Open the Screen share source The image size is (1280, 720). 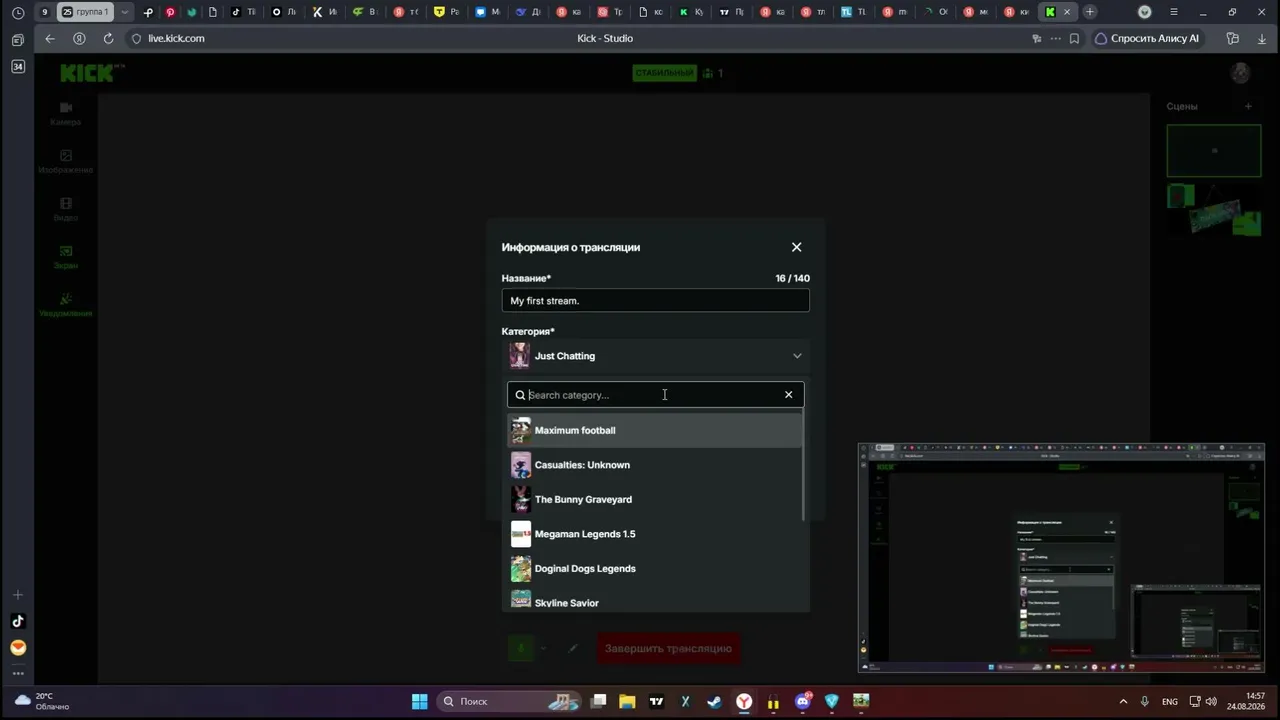[x=66, y=257]
